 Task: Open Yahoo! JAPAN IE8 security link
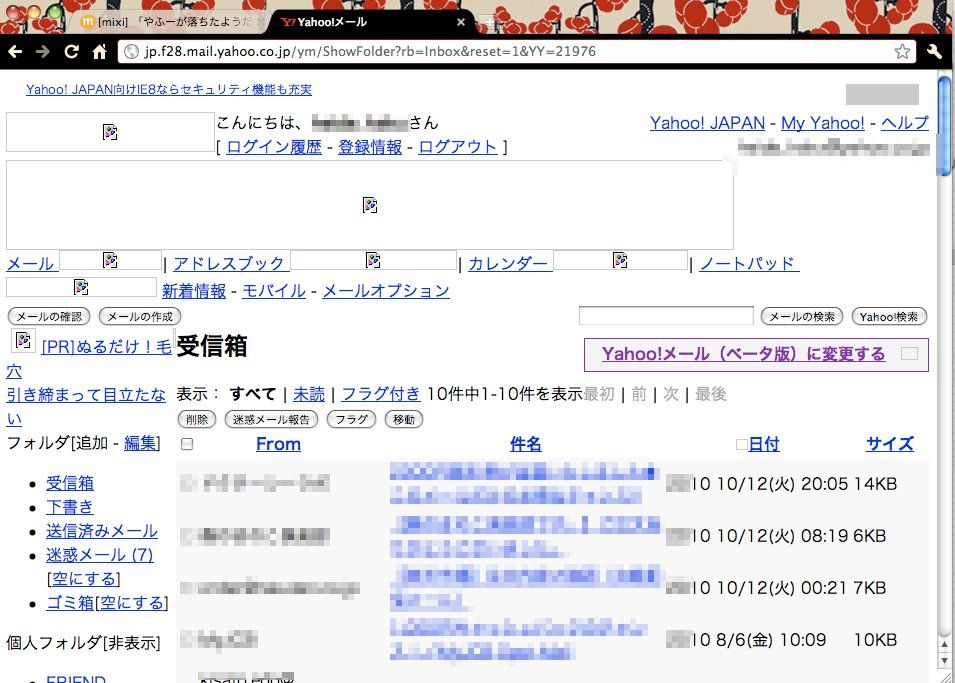pyautogui.click(x=169, y=90)
